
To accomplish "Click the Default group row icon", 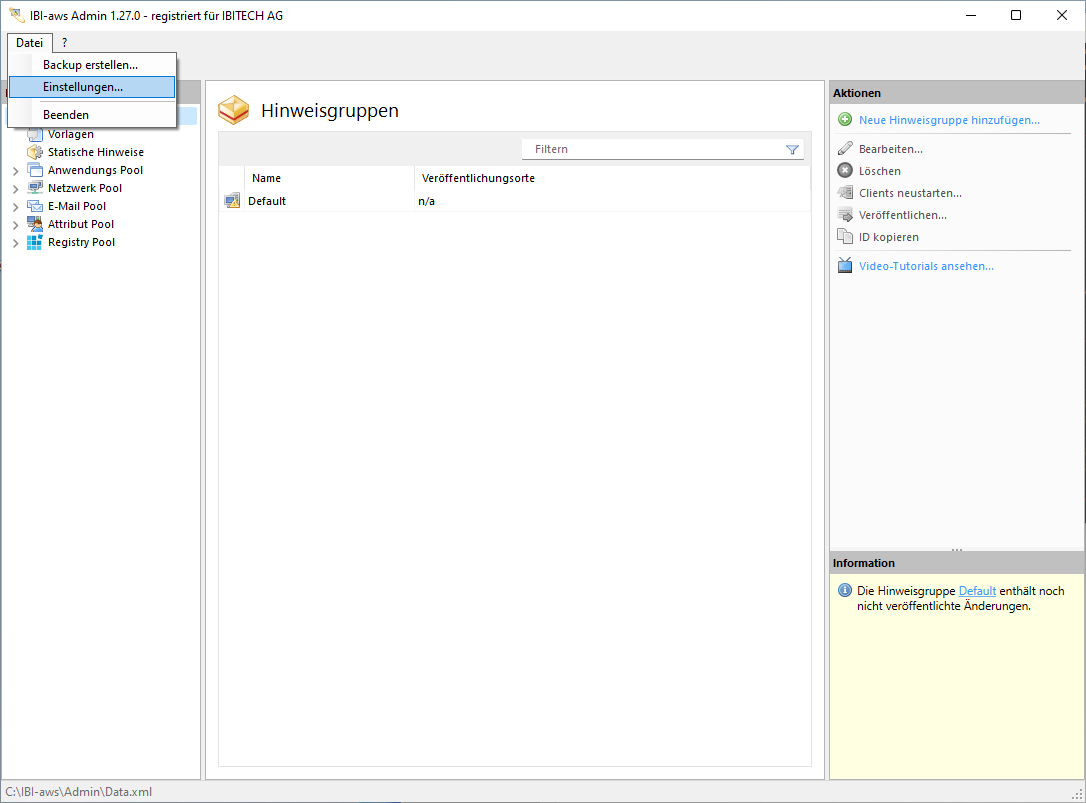I will [232, 201].
